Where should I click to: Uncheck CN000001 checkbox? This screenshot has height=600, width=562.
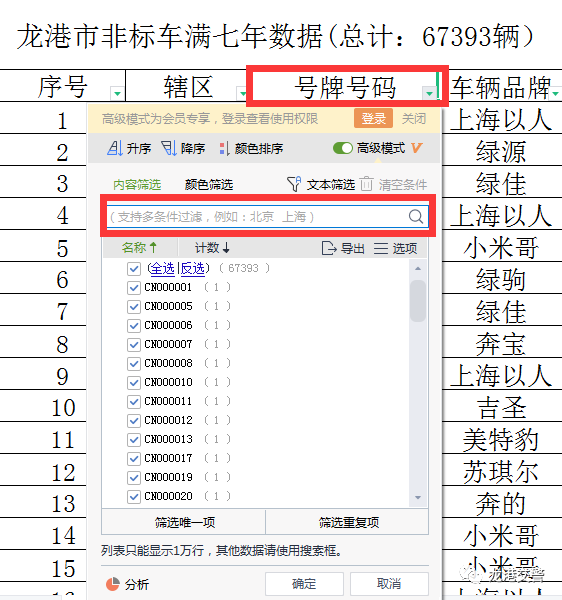tap(134, 287)
